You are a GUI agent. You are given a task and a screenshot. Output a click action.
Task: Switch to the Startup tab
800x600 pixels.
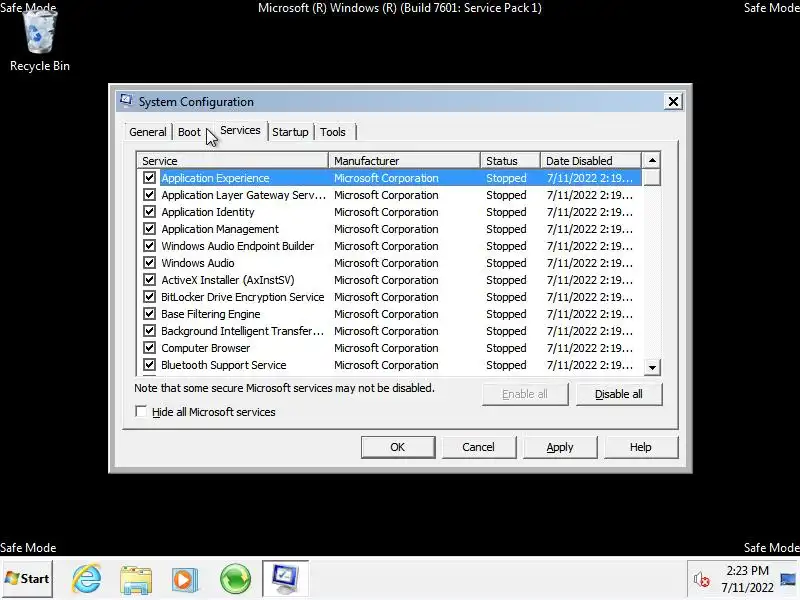[x=290, y=132]
